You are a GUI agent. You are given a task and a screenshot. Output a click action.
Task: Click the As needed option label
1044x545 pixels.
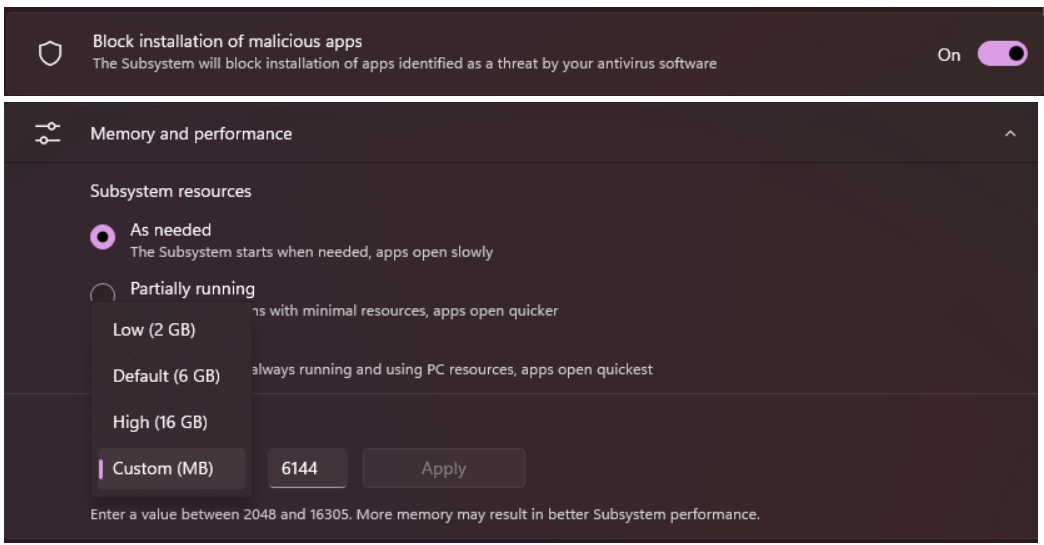(170, 230)
